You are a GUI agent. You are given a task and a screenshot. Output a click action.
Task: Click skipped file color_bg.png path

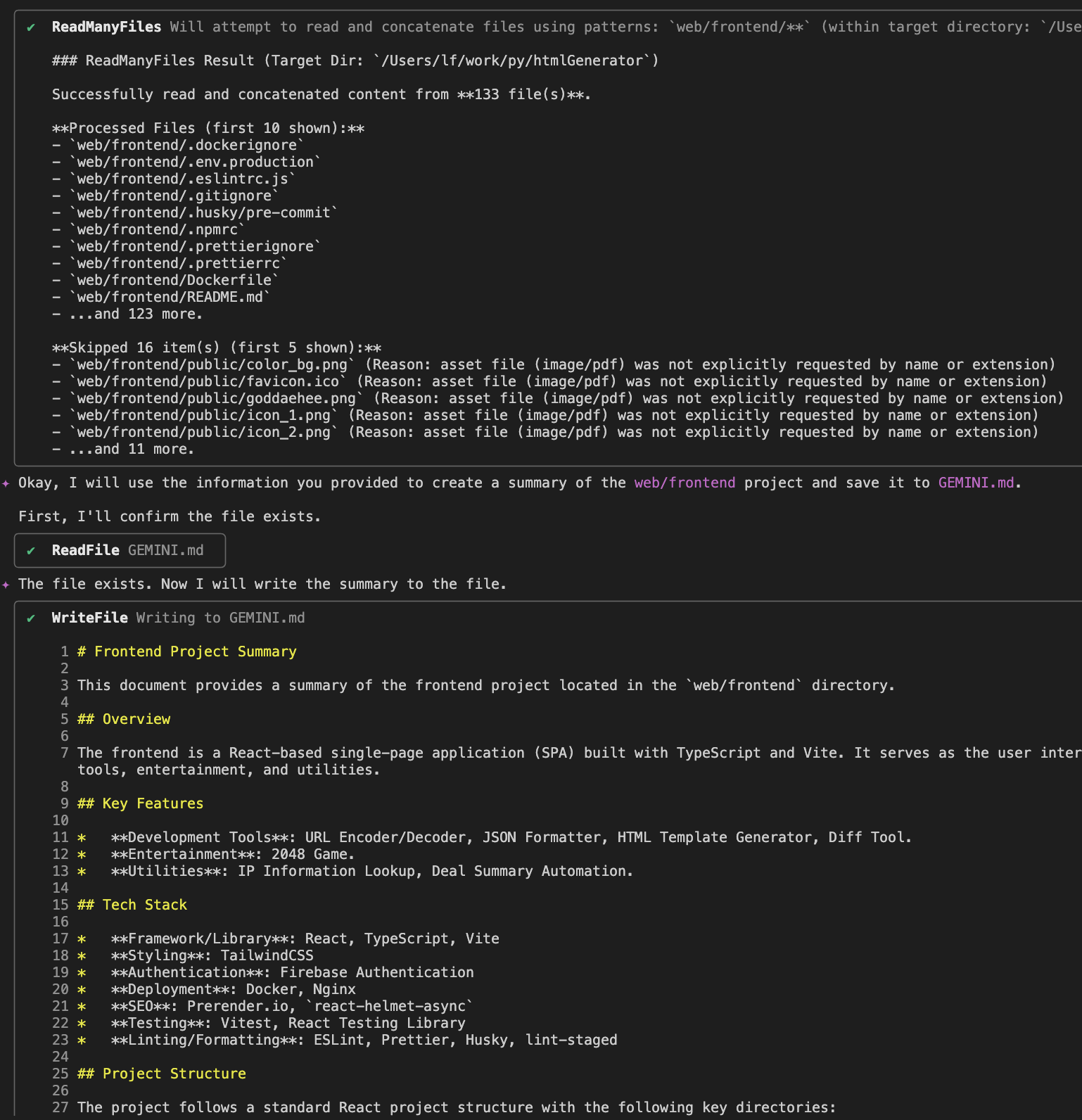(x=212, y=364)
